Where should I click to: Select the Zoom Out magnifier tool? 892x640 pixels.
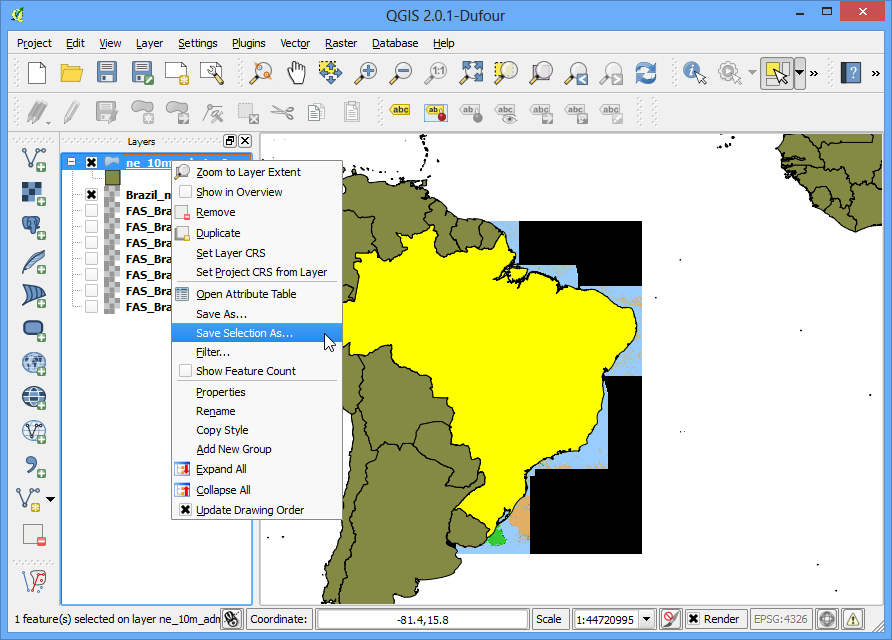pyautogui.click(x=401, y=73)
